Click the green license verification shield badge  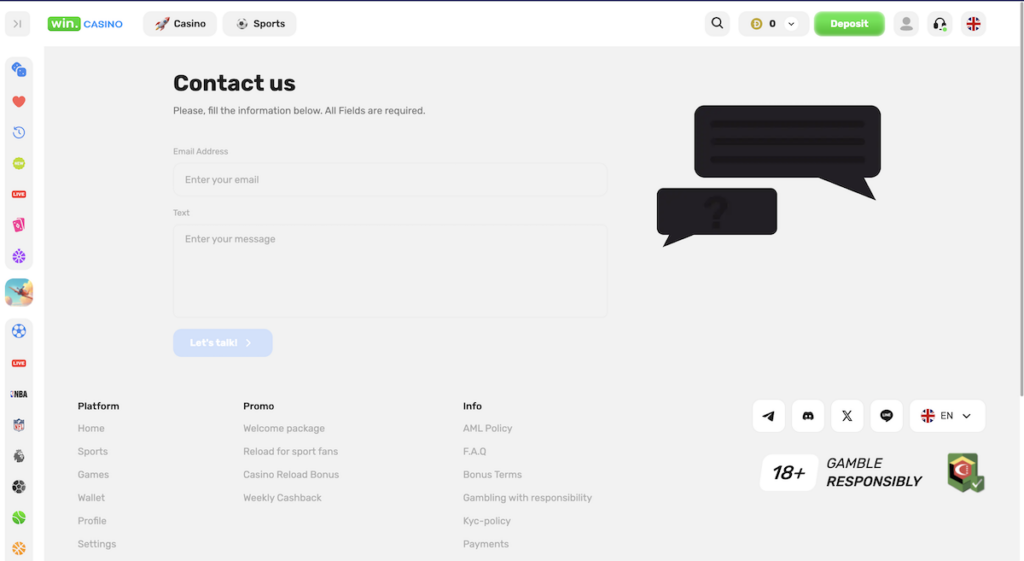click(x=966, y=472)
